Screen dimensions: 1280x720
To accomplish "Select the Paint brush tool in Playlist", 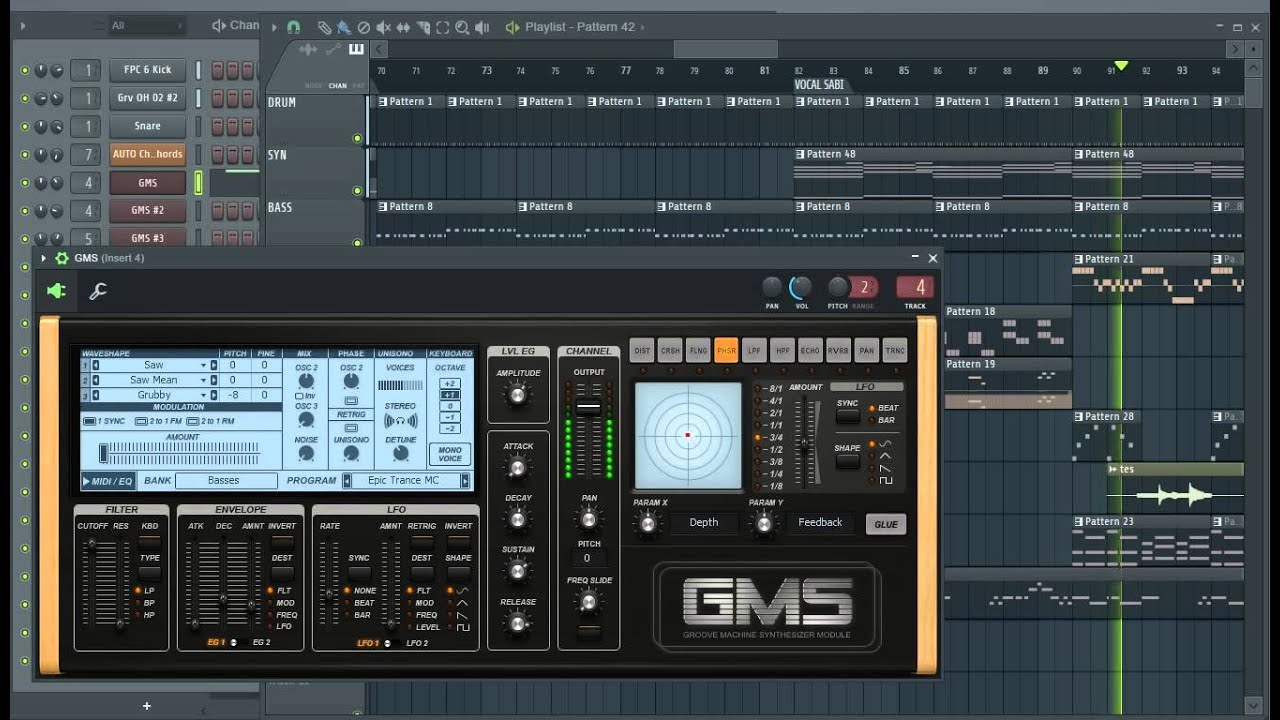I will 344,27.
